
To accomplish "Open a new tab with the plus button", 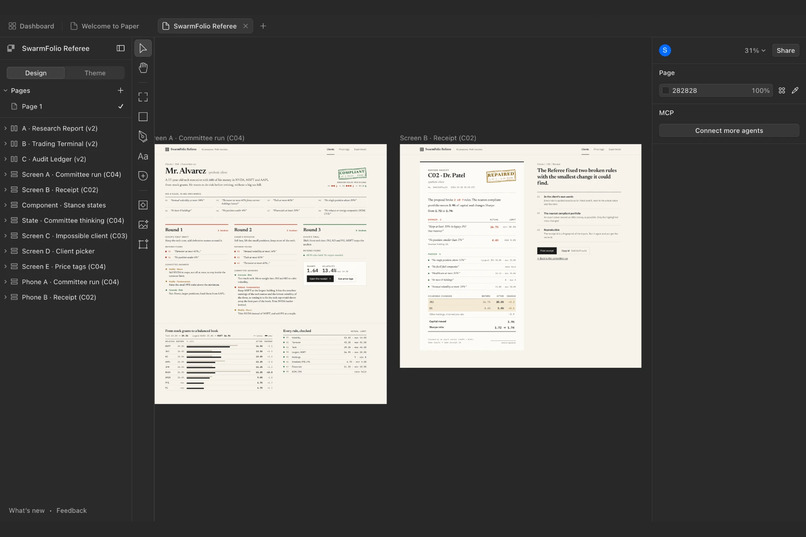I will (x=263, y=26).
